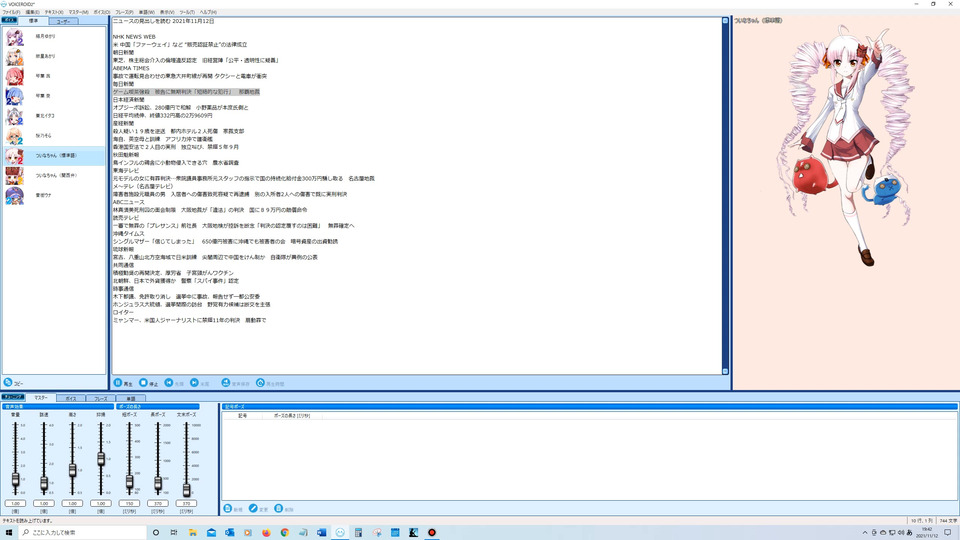This screenshot has height=540, width=960.
Task: Click the ロイター line in editor
Action: [123, 312]
